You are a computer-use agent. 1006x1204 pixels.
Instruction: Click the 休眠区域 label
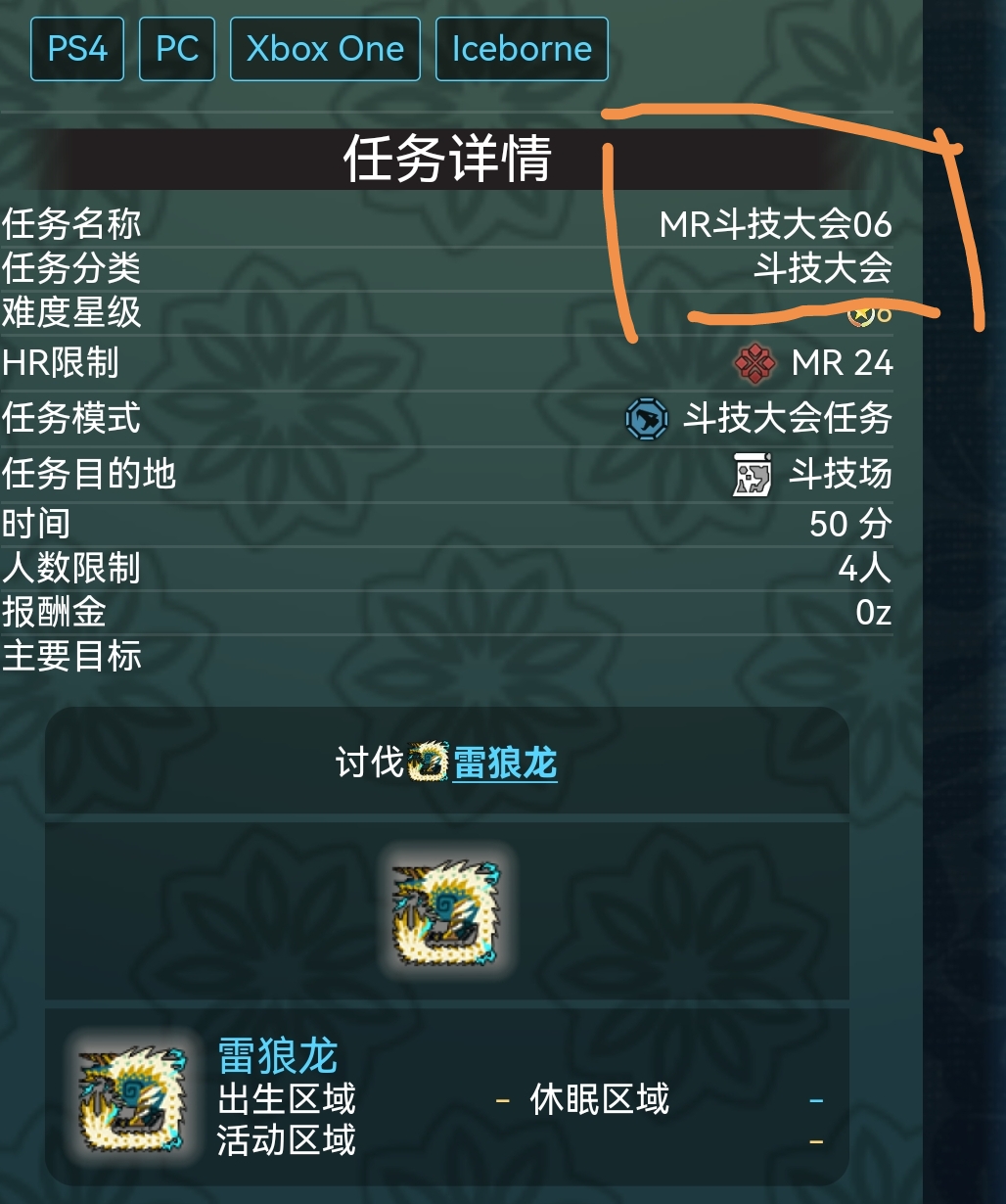tap(600, 1099)
